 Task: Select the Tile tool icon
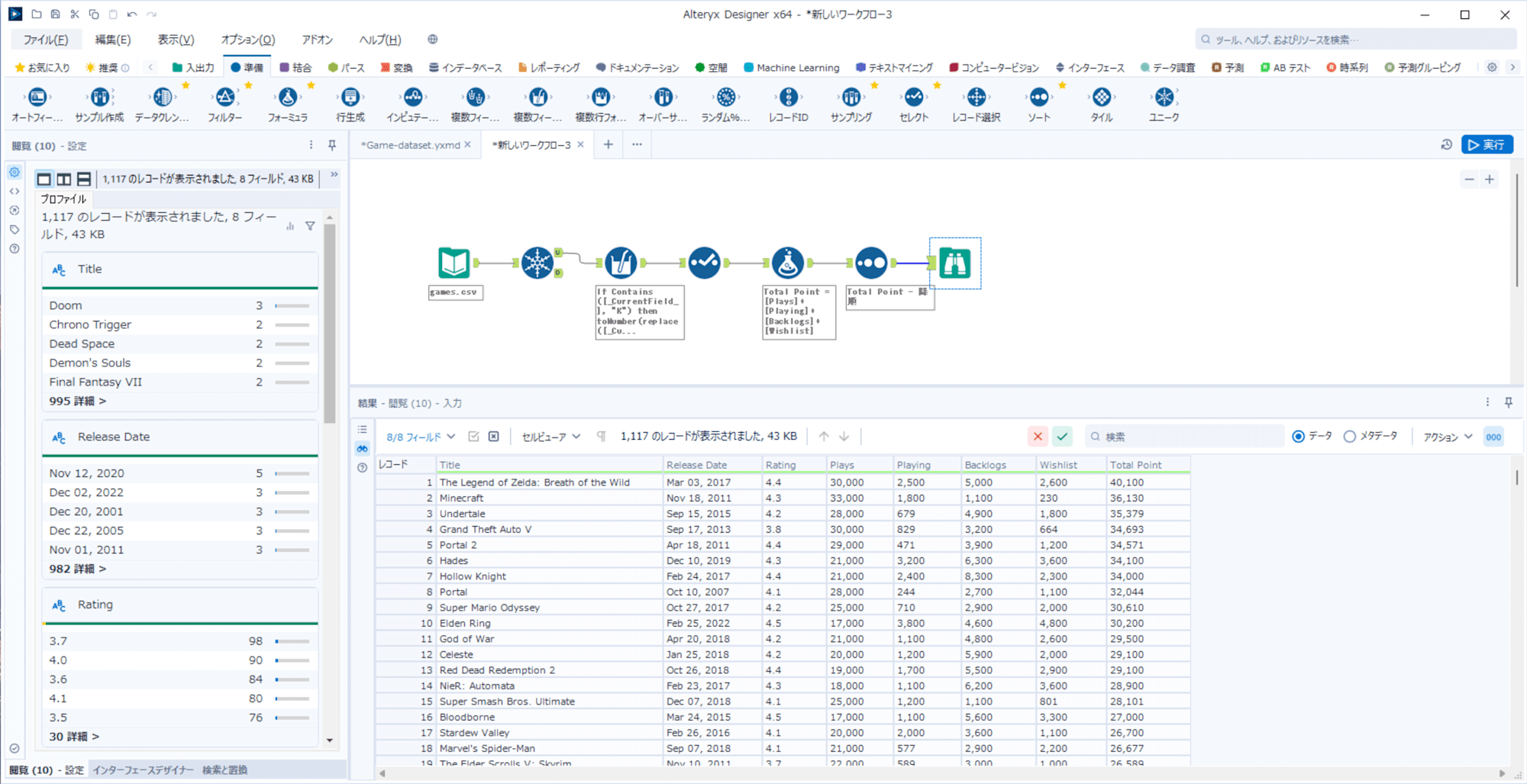[1101, 97]
